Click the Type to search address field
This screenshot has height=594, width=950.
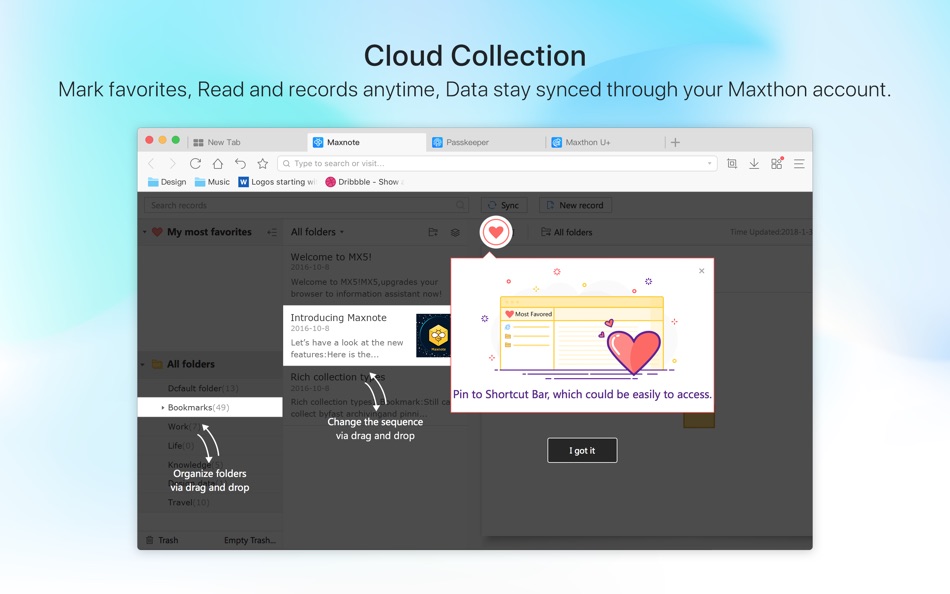pyautogui.click(x=497, y=164)
